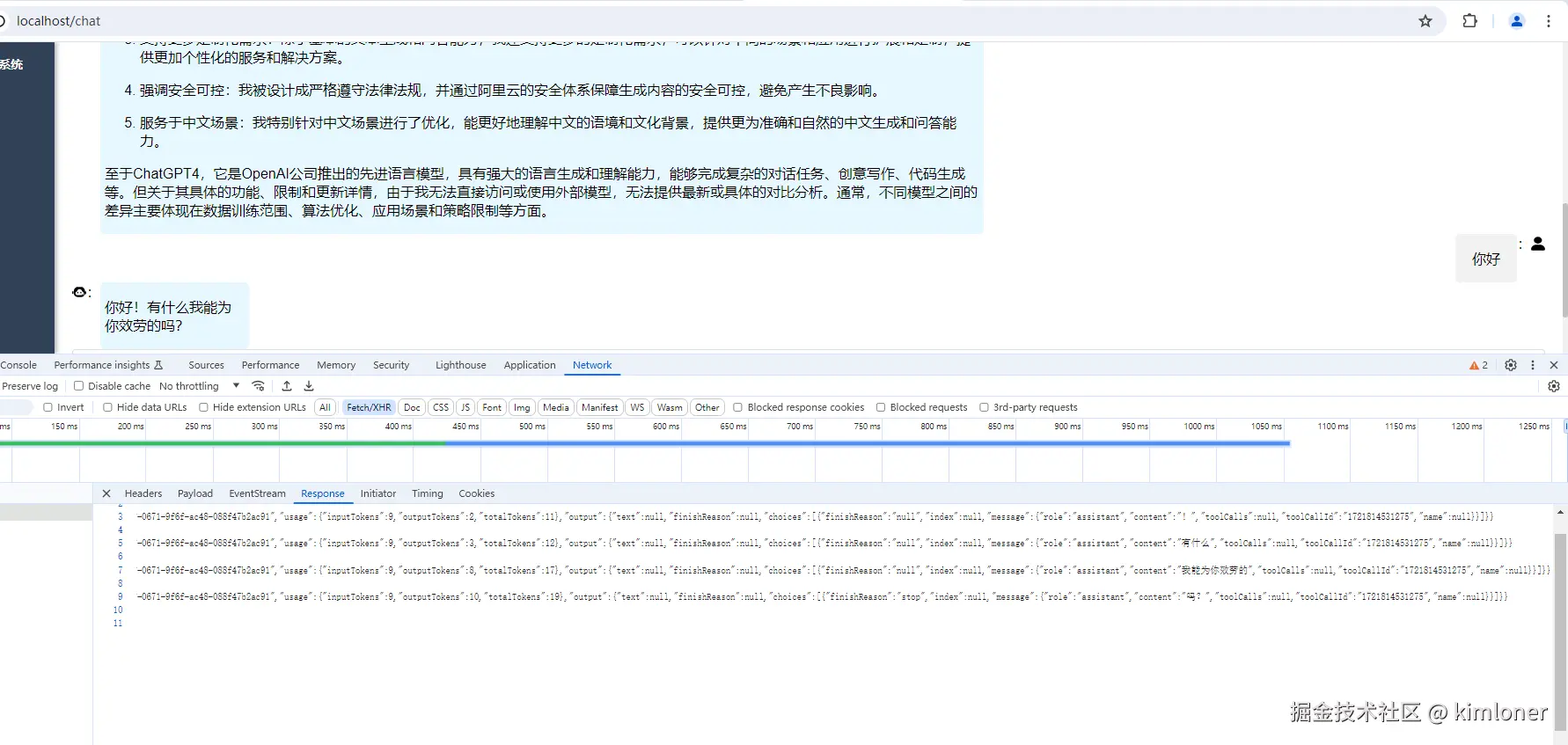Open the Chrome profile avatar

(x=1517, y=21)
